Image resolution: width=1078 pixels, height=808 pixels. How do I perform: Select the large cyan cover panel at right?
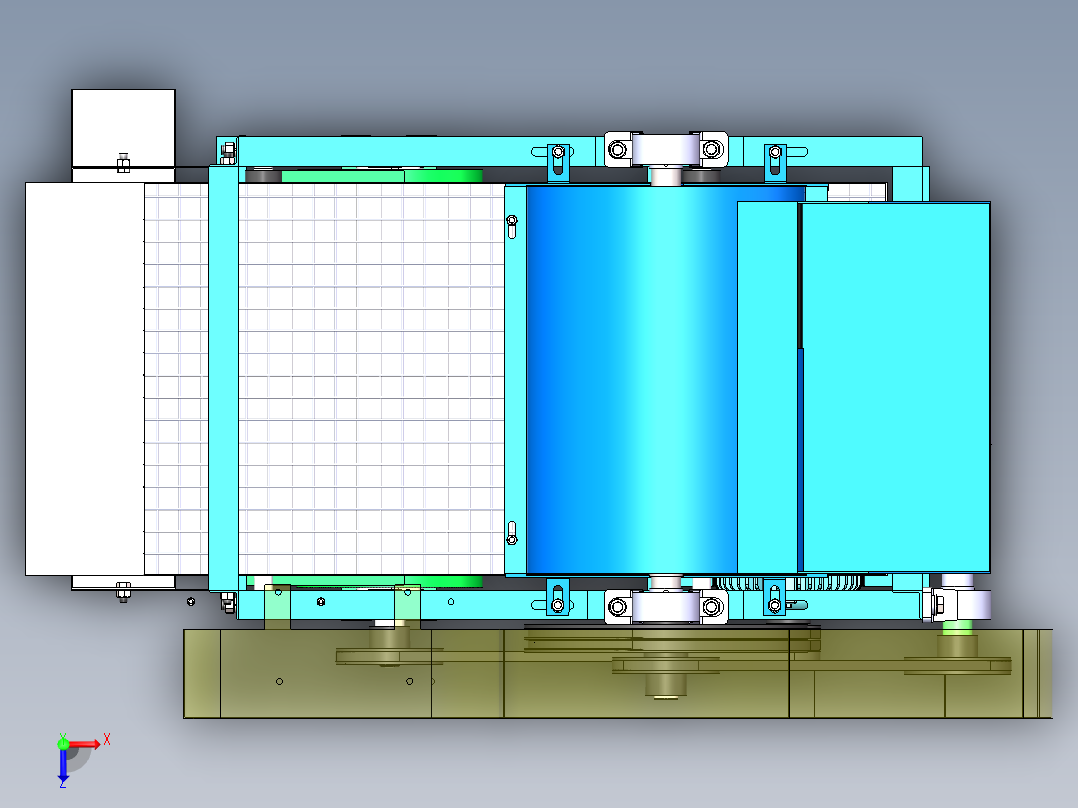(x=896, y=387)
